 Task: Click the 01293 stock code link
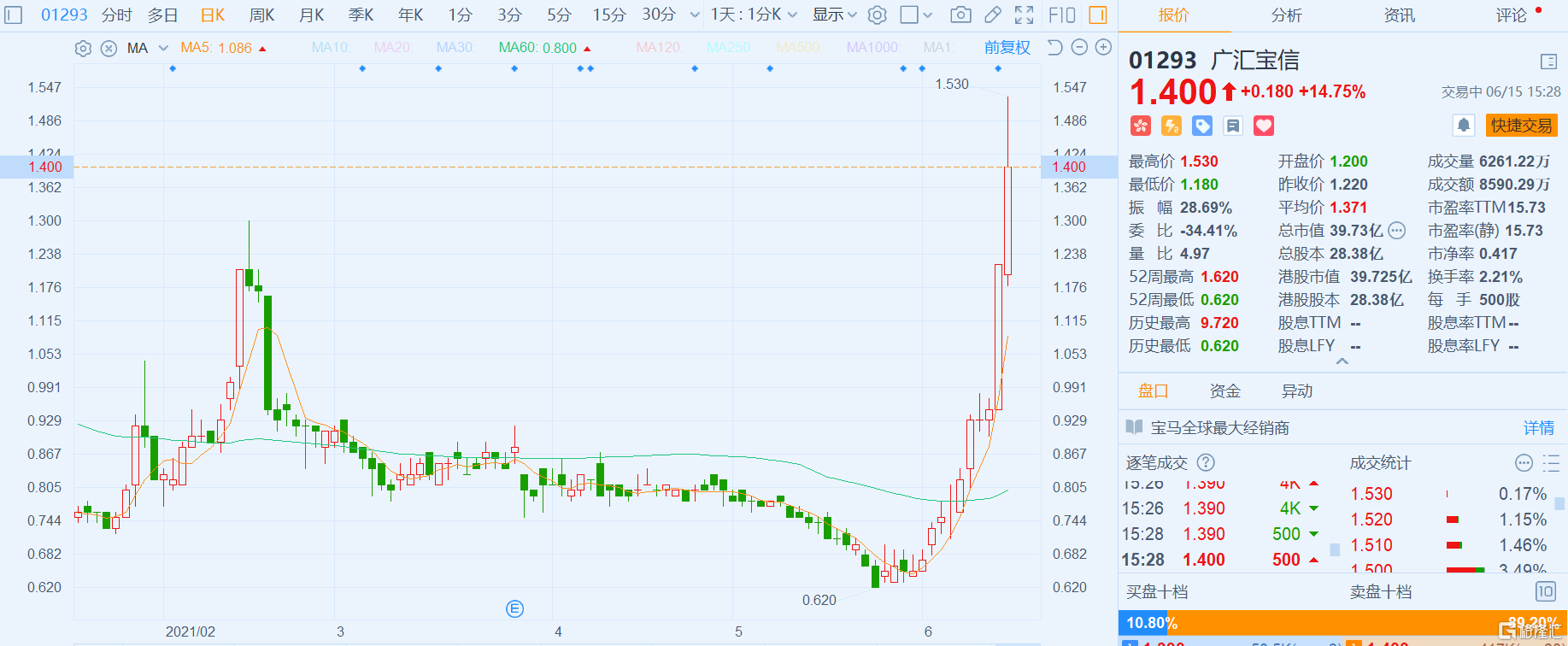(x=64, y=15)
